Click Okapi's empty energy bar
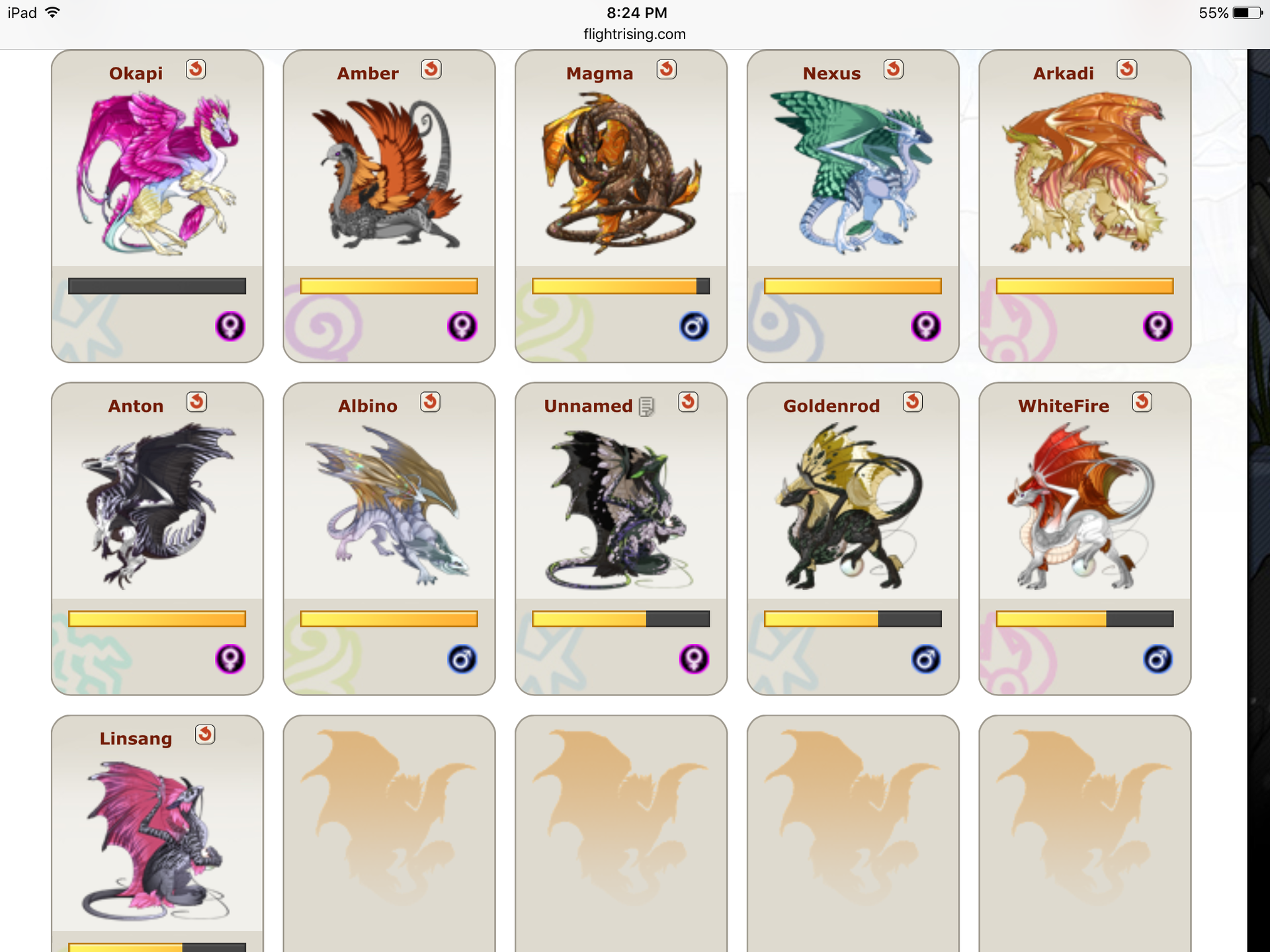Viewport: 1270px width, 952px height. click(157, 286)
